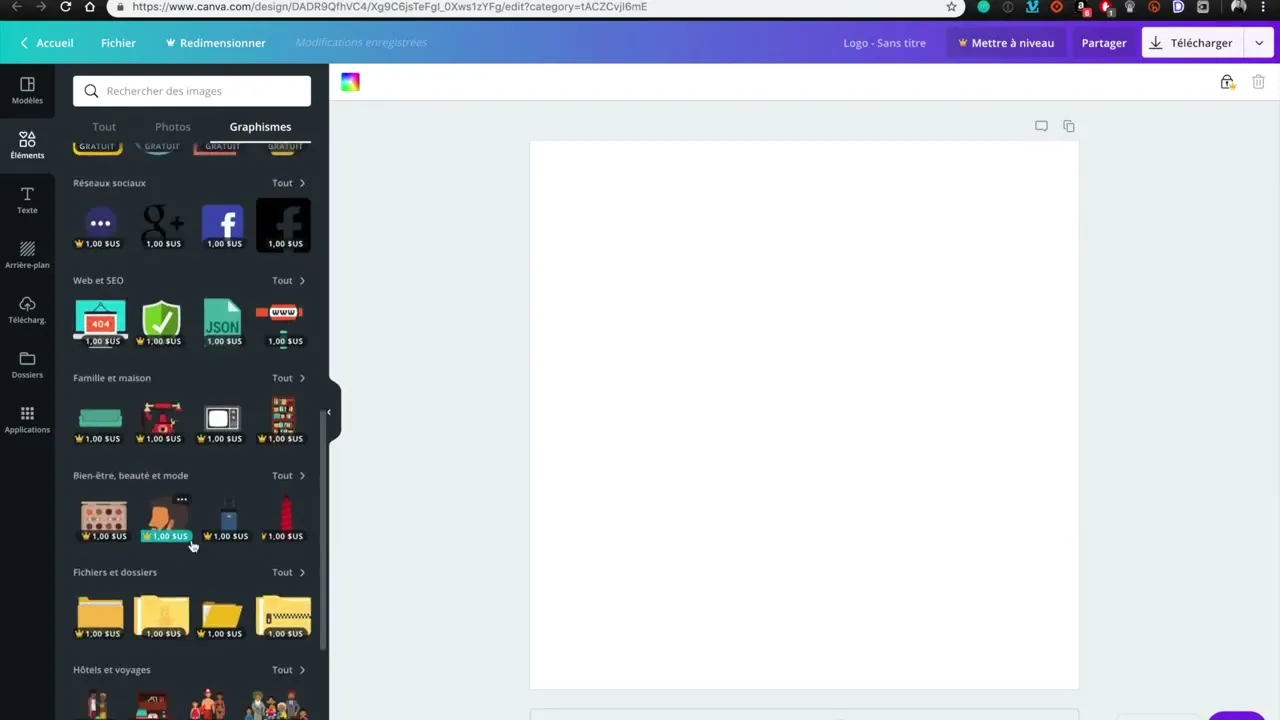Expand the Réseaux sociaux category via Tout
Screen dimensions: 1280x720
pyautogui.click(x=289, y=183)
